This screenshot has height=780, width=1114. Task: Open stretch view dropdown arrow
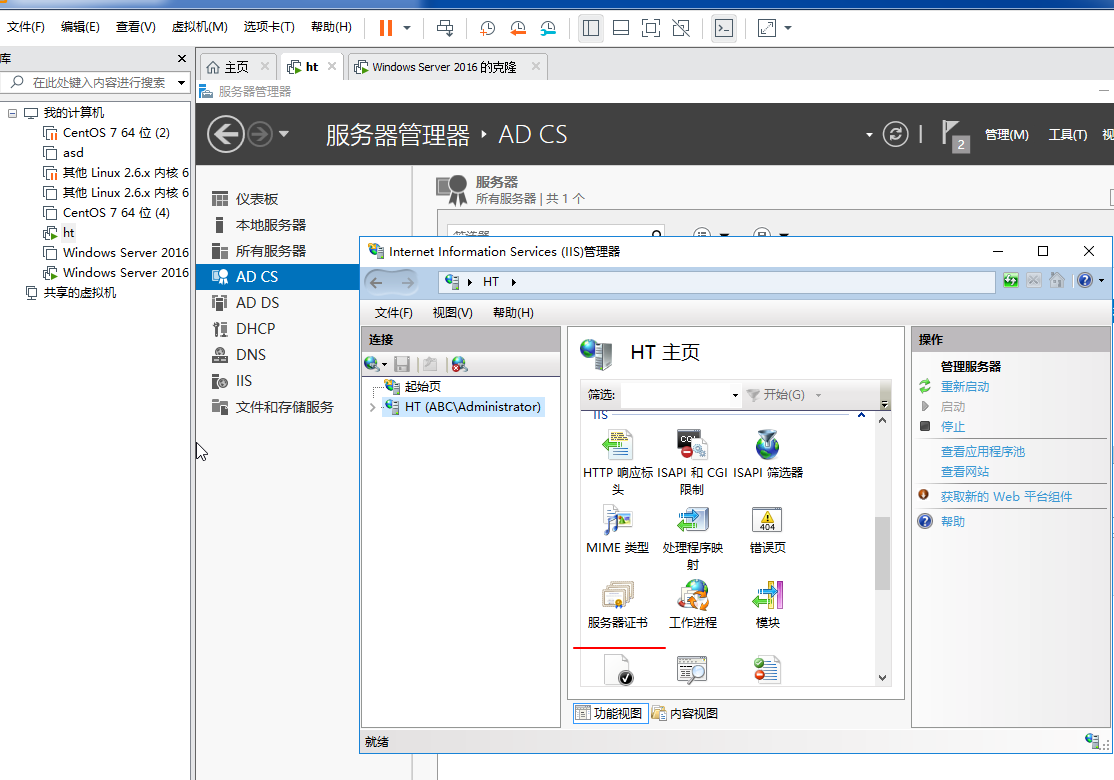click(788, 28)
